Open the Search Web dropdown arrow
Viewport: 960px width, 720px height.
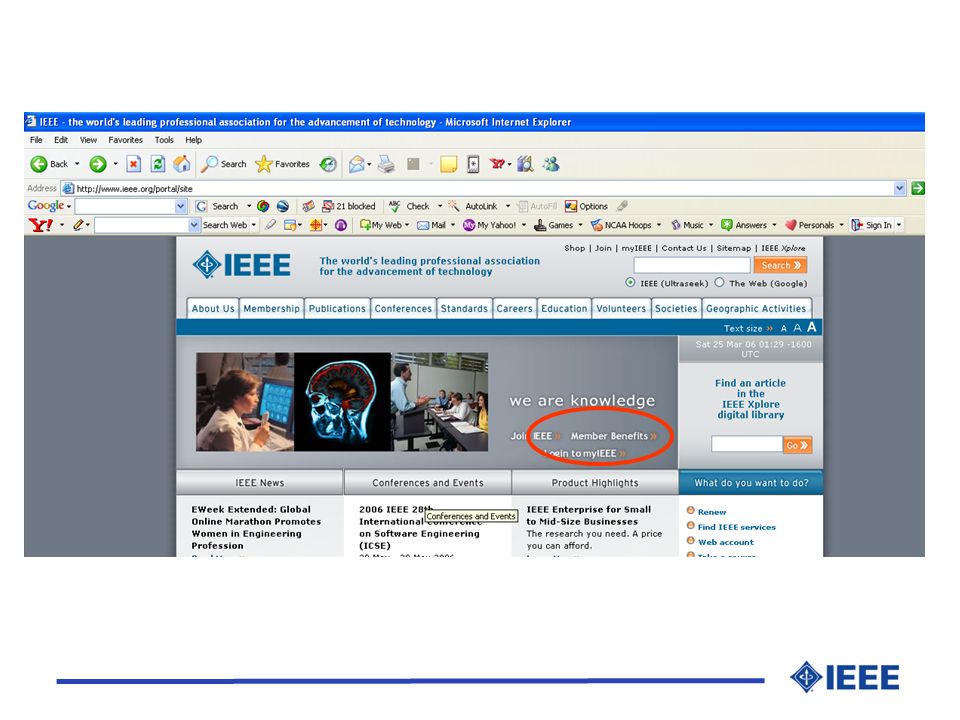(253, 225)
